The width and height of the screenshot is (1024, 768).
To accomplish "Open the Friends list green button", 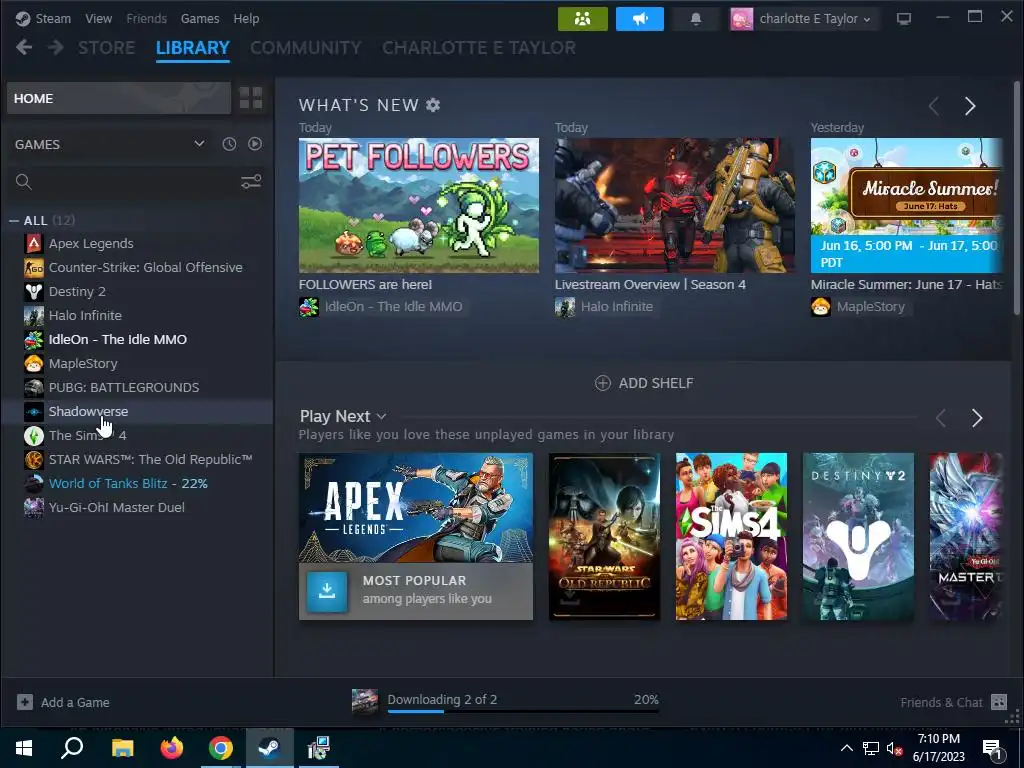I will tap(583, 19).
